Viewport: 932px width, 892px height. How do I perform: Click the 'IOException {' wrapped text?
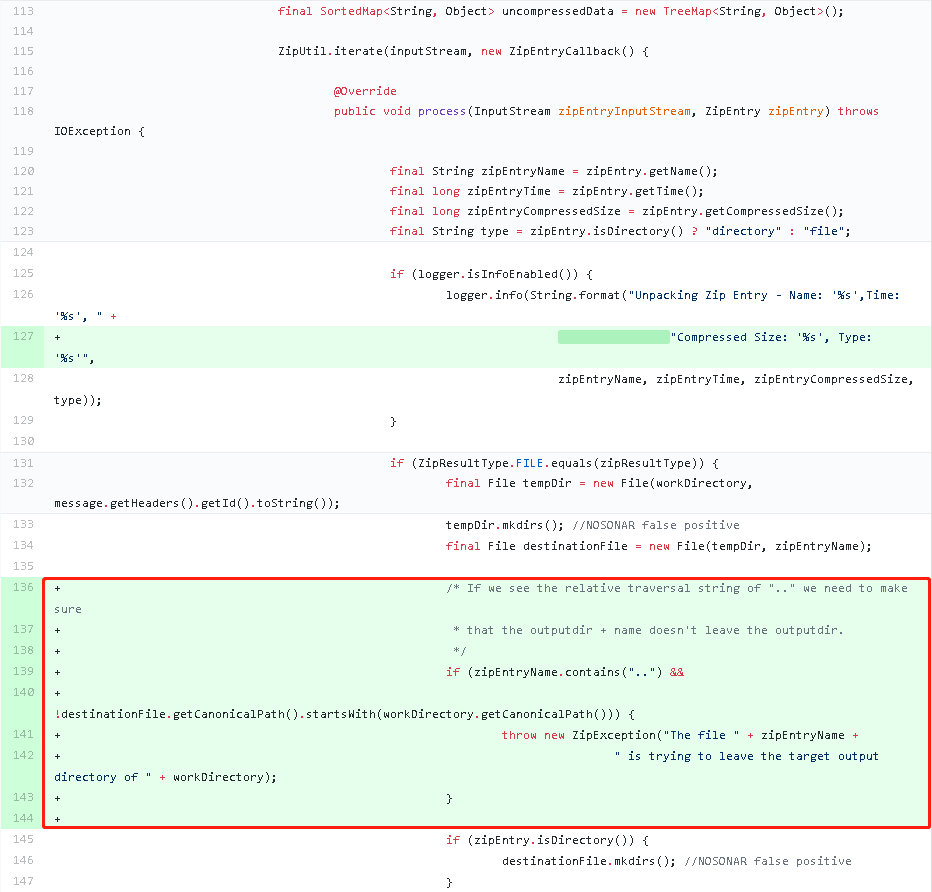[x=99, y=131]
